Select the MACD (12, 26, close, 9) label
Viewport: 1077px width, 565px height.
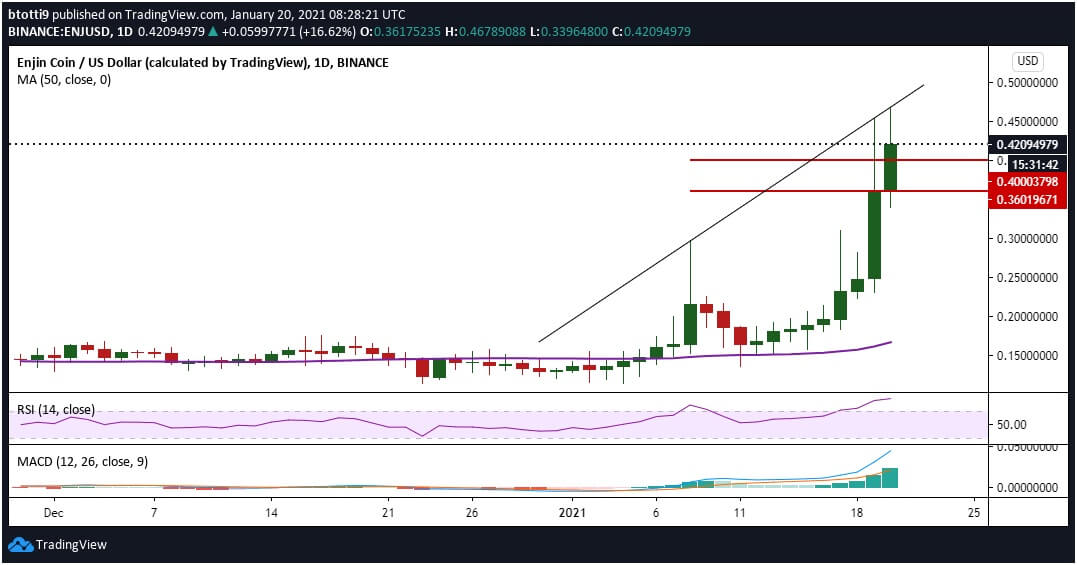coord(82,462)
